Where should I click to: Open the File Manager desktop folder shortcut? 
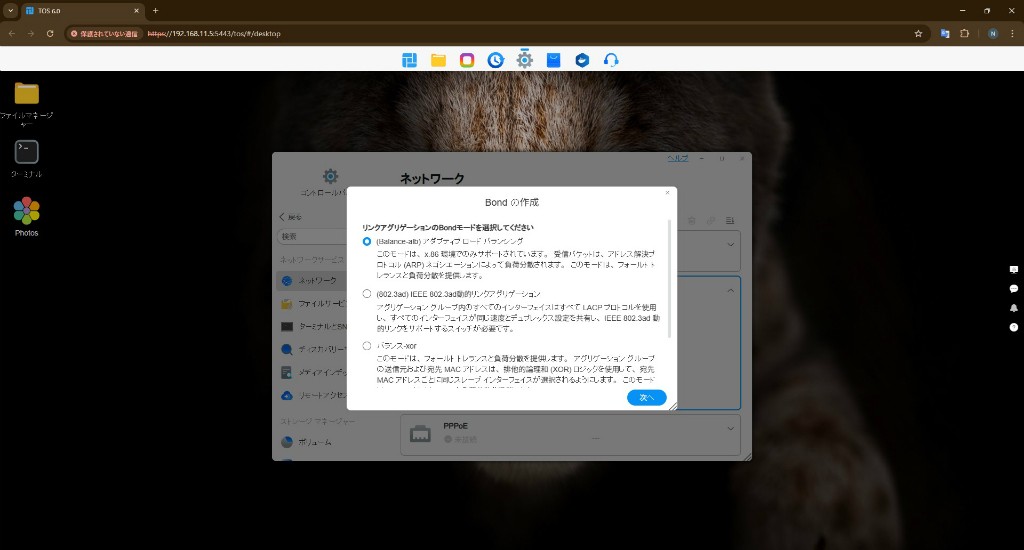coord(27,94)
